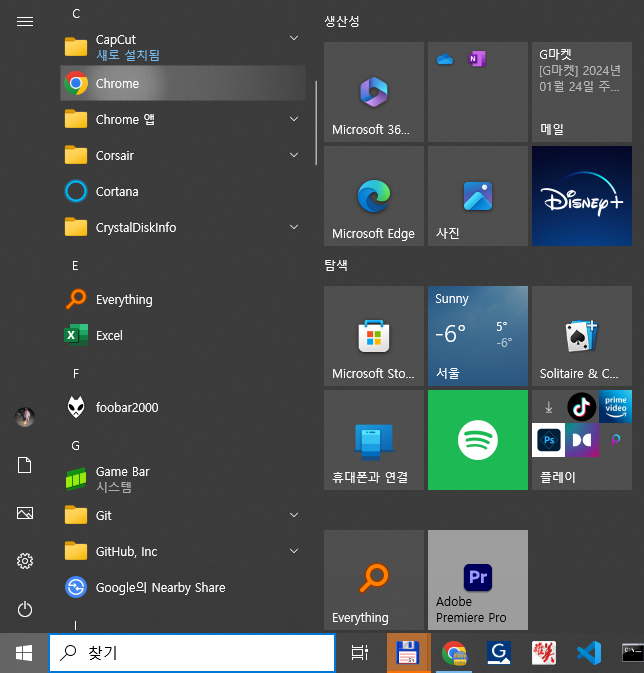The width and height of the screenshot is (644, 673).
Task: Open Pictures from the Start sidebar
Action: pyautogui.click(x=24, y=513)
